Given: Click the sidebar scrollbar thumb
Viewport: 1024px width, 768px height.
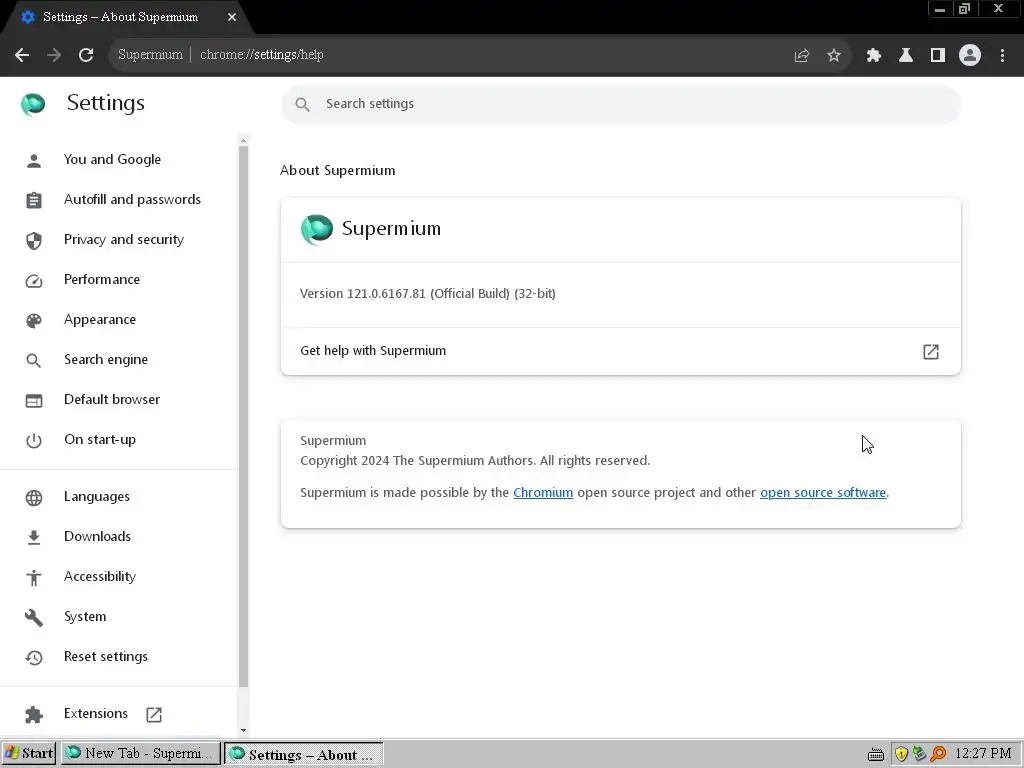Looking at the screenshot, I should pyautogui.click(x=244, y=416).
